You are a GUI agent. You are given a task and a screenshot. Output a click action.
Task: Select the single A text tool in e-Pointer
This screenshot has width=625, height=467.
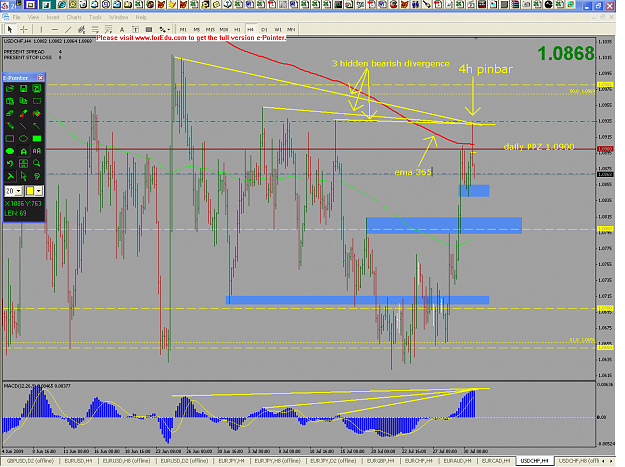(24, 151)
